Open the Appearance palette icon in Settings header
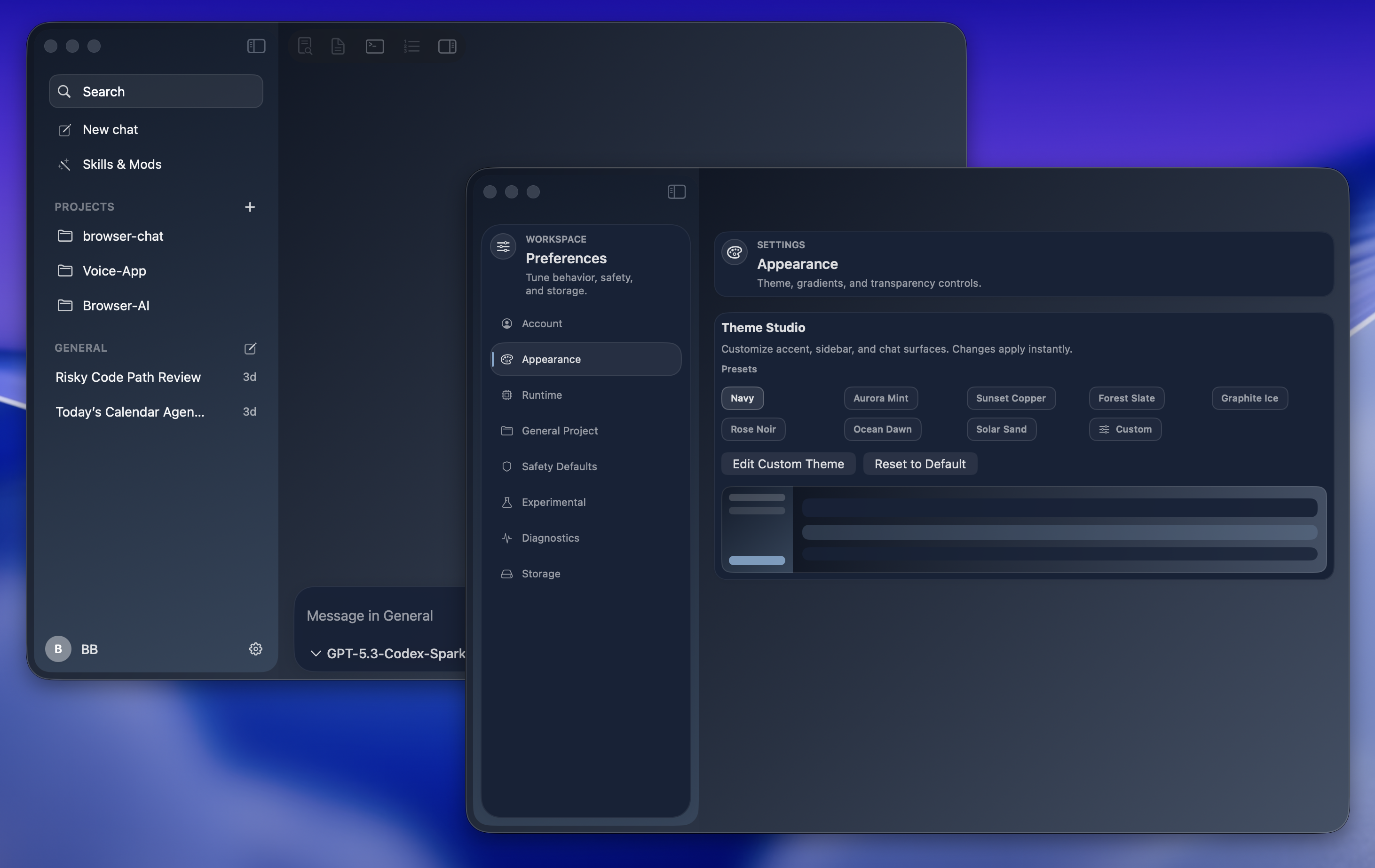The width and height of the screenshot is (1375, 868). [x=735, y=252]
